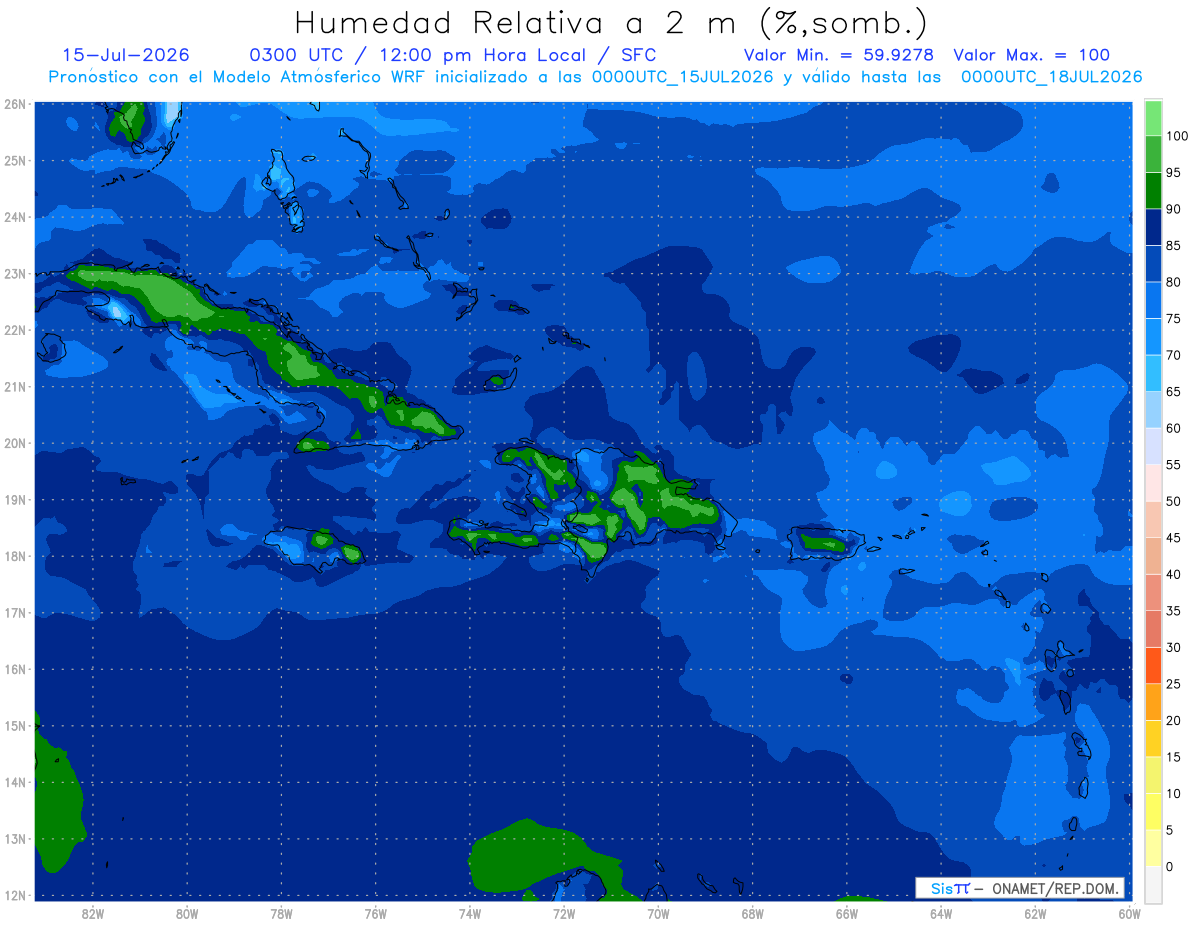Click the longitude axis label '78W'
The width and height of the screenshot is (1200, 927).
281,913
